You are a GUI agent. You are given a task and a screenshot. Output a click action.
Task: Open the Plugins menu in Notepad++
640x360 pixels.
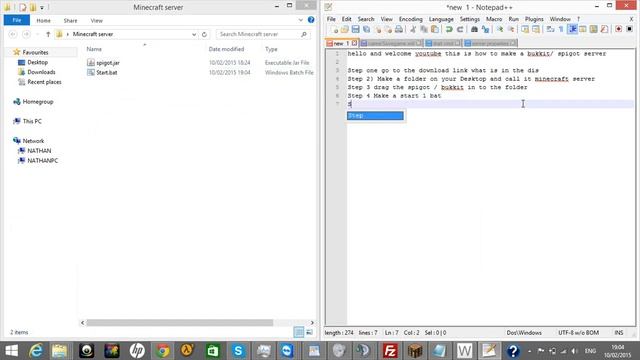pos(534,19)
